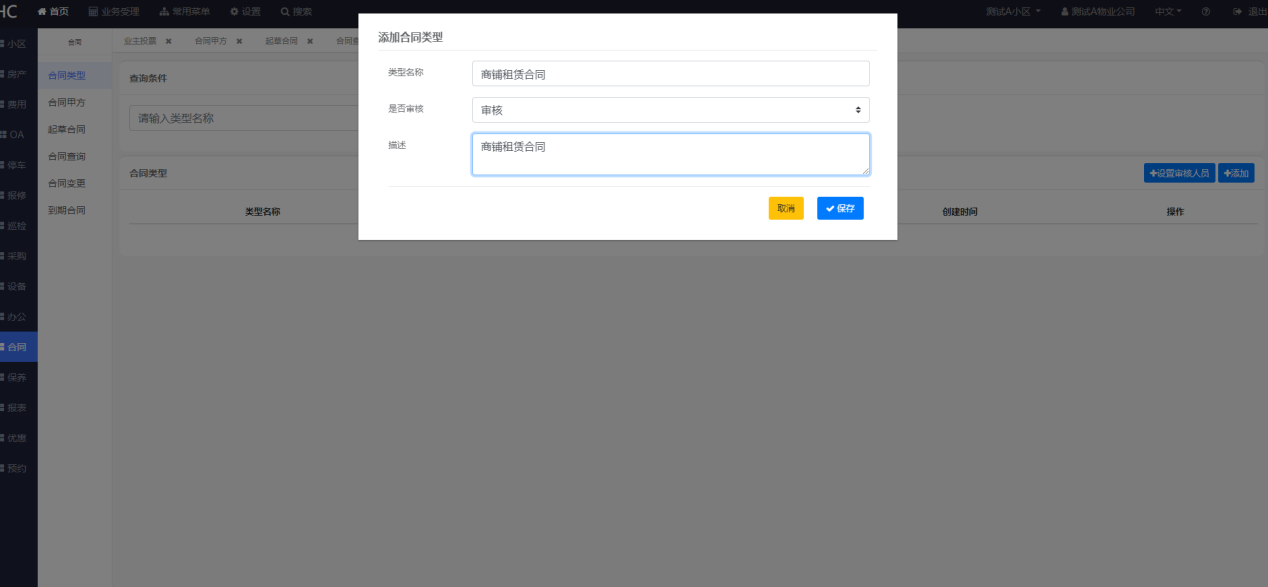This screenshot has width=1268, height=587.
Task: Switch to the 业主投票 tab
Action: pyautogui.click(x=140, y=41)
